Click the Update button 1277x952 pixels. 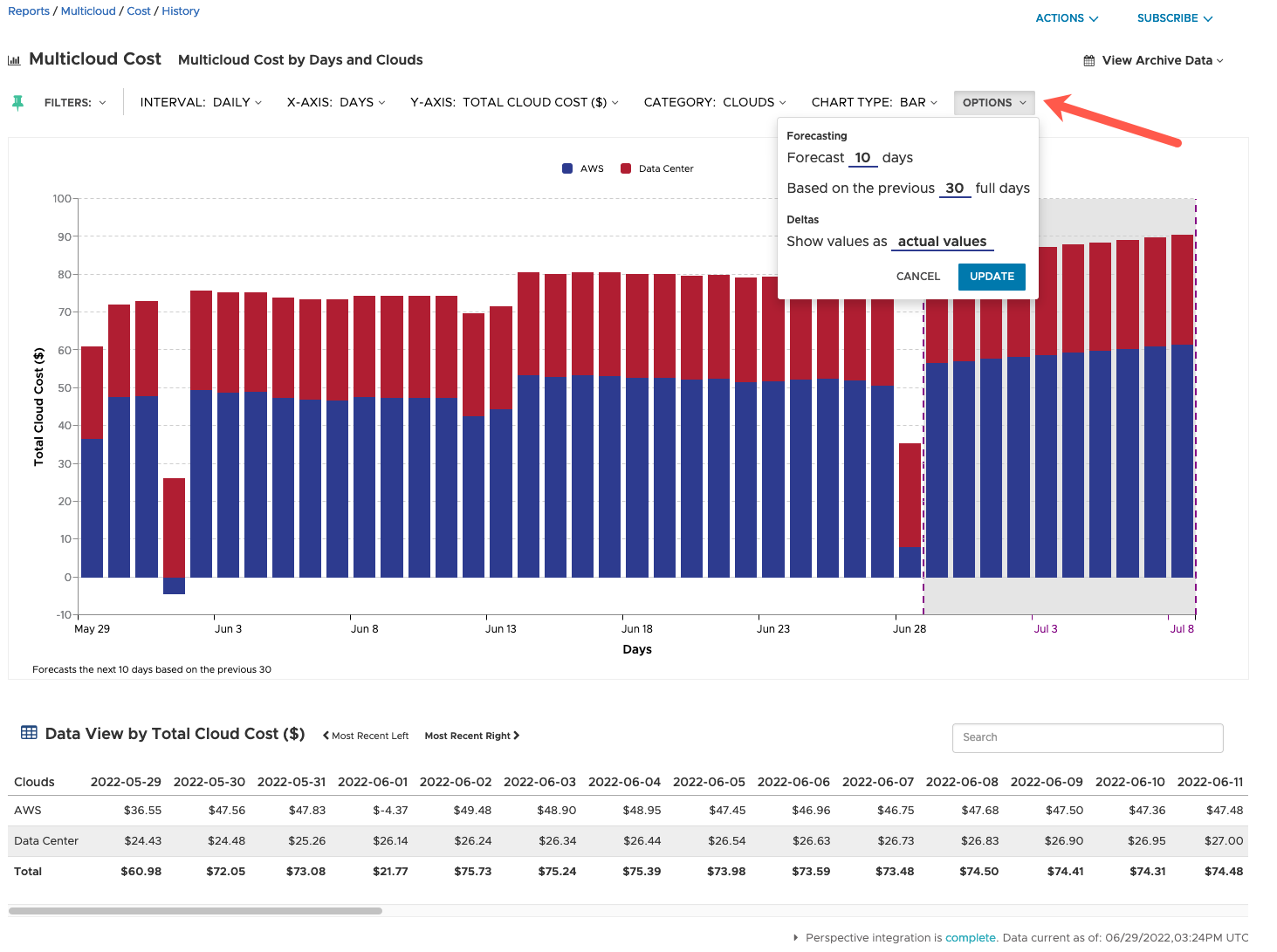(x=992, y=277)
